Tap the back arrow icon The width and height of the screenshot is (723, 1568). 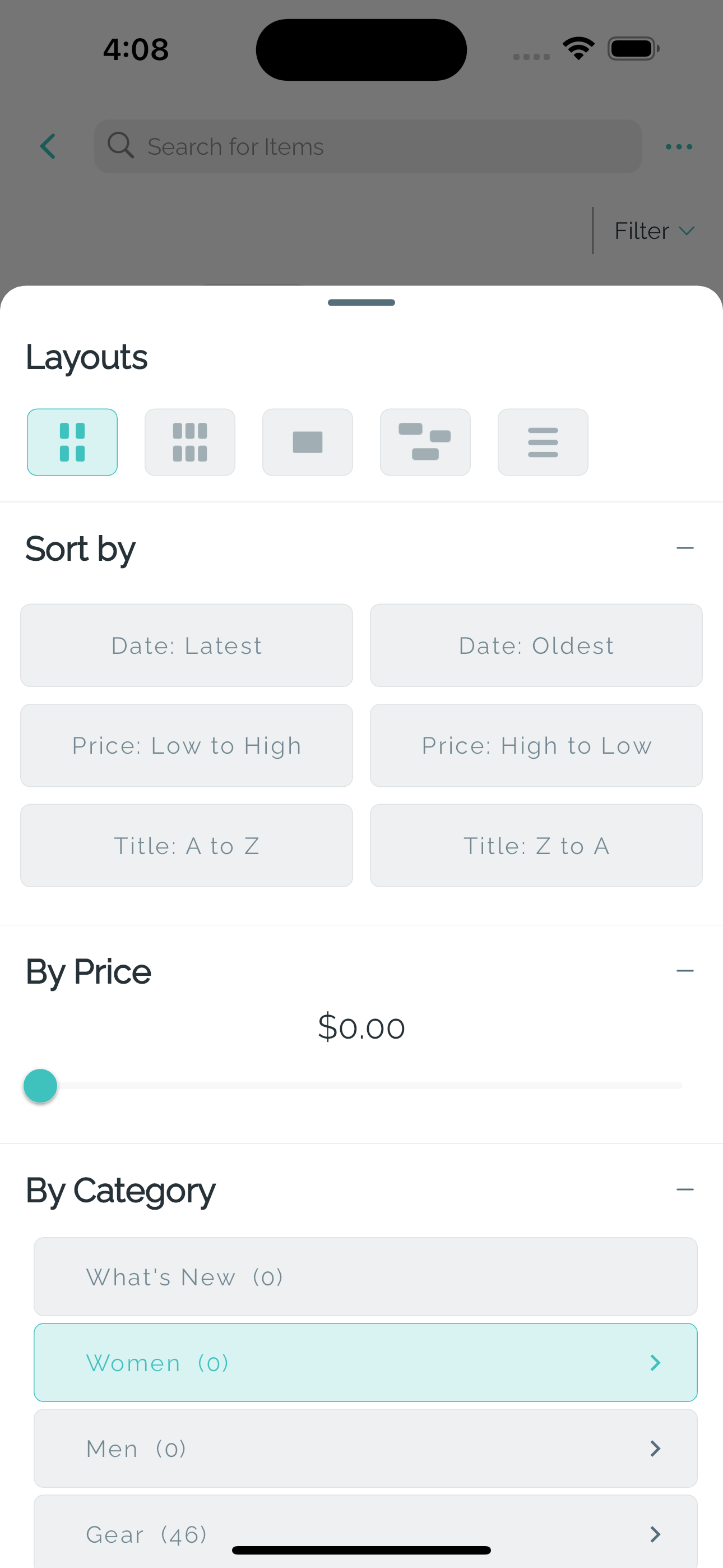tap(48, 147)
